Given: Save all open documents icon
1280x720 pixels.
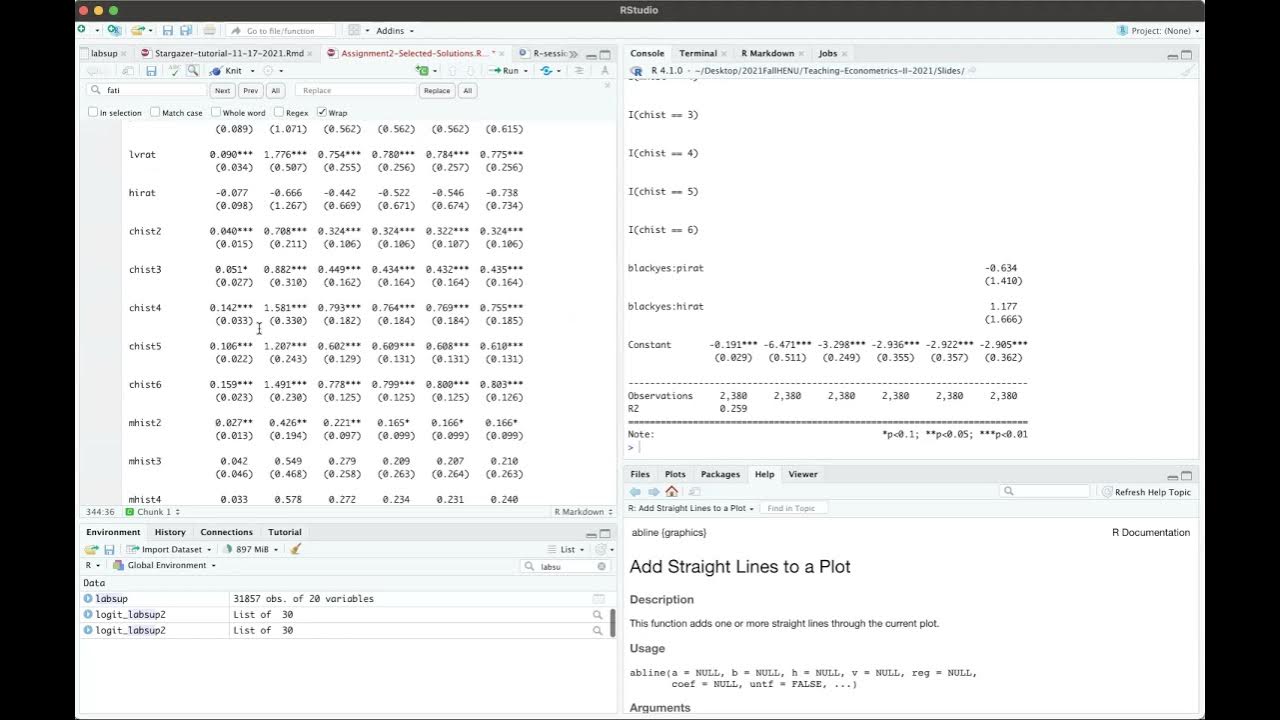Looking at the screenshot, I should (186, 30).
